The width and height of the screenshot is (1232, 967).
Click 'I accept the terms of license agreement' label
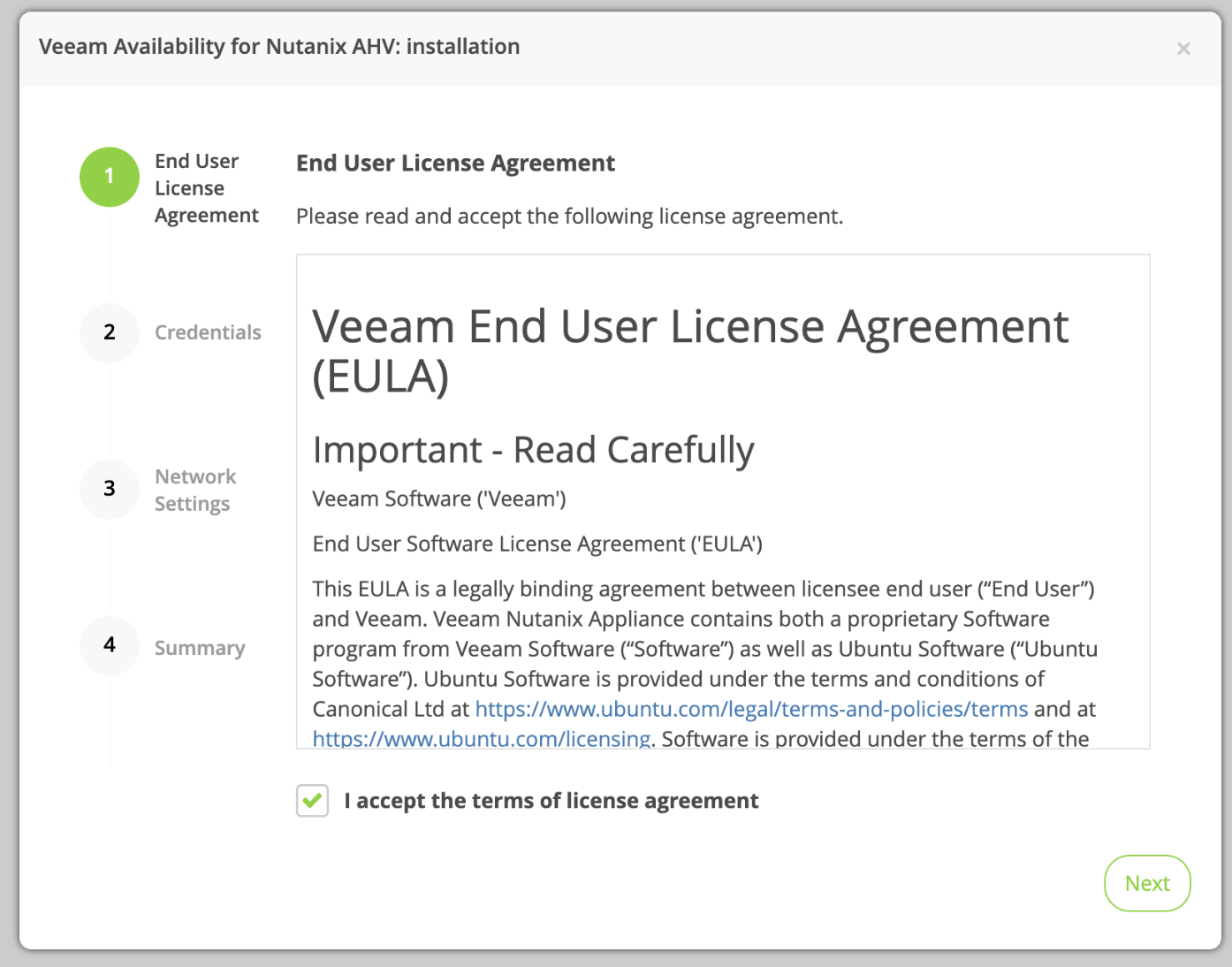tap(551, 801)
